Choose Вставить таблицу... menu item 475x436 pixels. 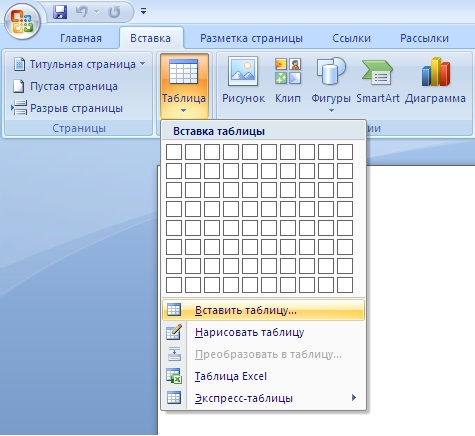[x=264, y=310]
